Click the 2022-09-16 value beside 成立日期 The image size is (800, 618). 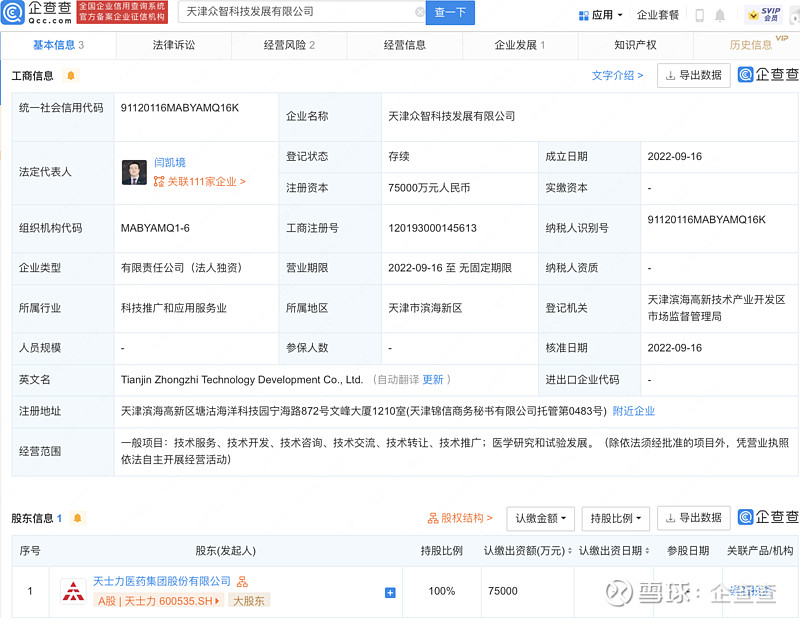674,157
